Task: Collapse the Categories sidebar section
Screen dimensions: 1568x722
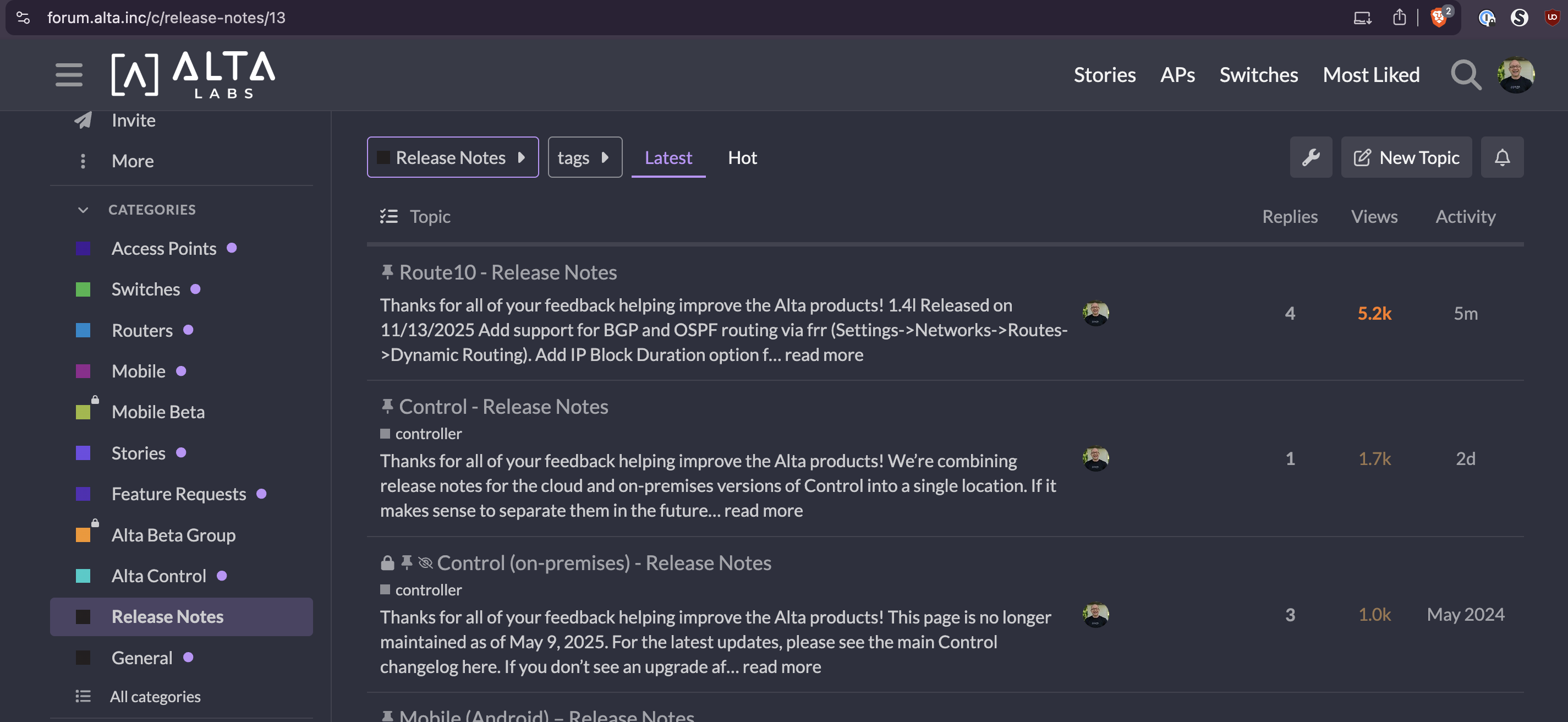Action: (84, 210)
